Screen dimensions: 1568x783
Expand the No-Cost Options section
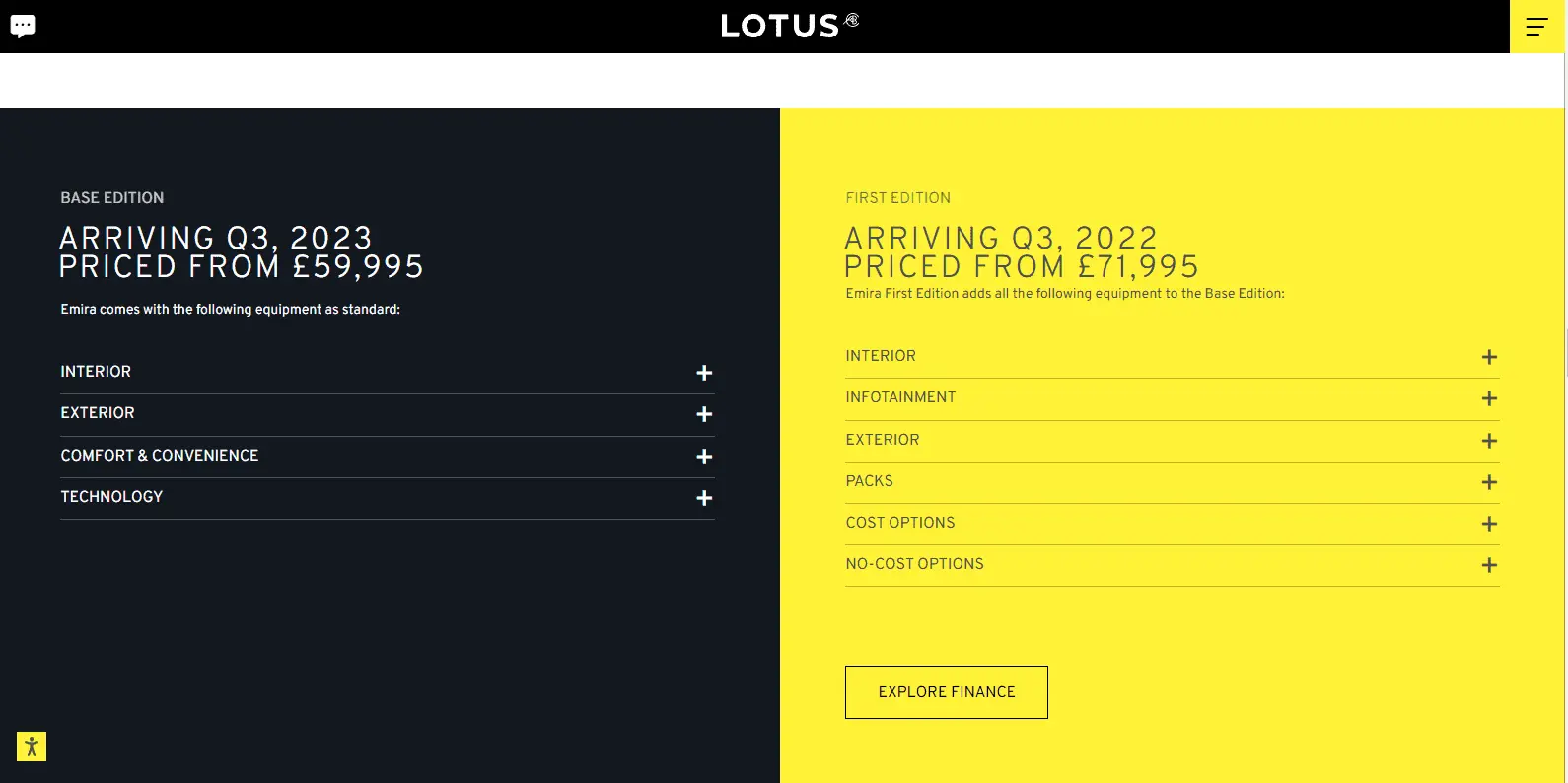(x=1489, y=565)
